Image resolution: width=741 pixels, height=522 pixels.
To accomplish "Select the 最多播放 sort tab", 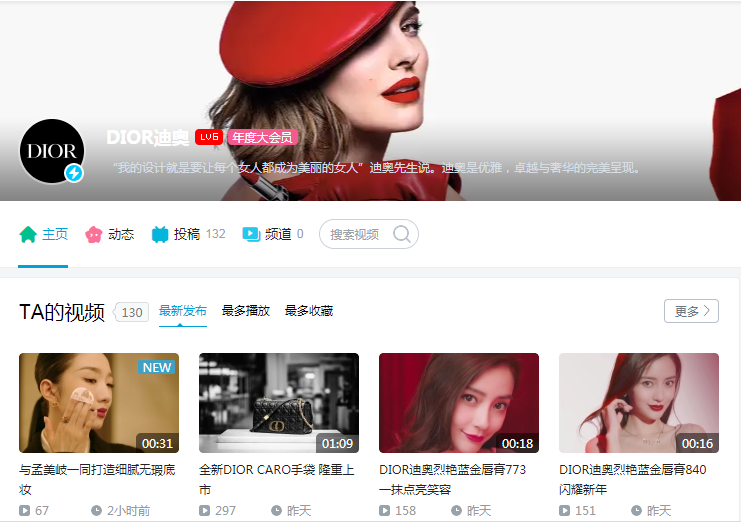I will click(x=246, y=311).
